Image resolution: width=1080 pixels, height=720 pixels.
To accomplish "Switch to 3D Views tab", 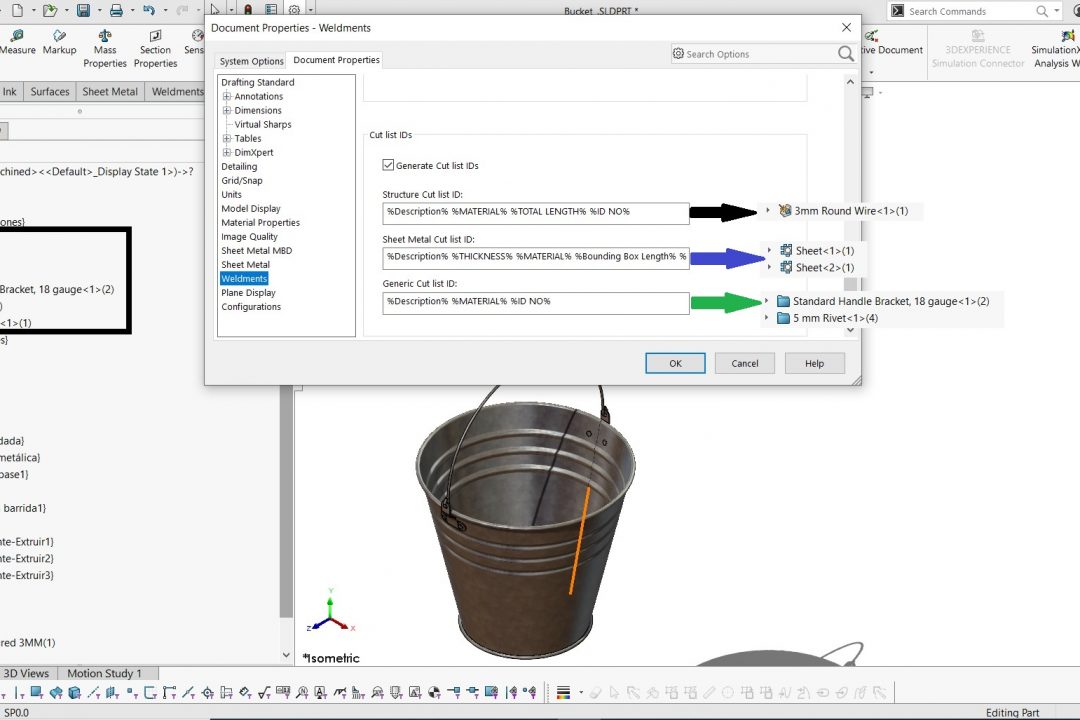I will pyautogui.click(x=27, y=673).
